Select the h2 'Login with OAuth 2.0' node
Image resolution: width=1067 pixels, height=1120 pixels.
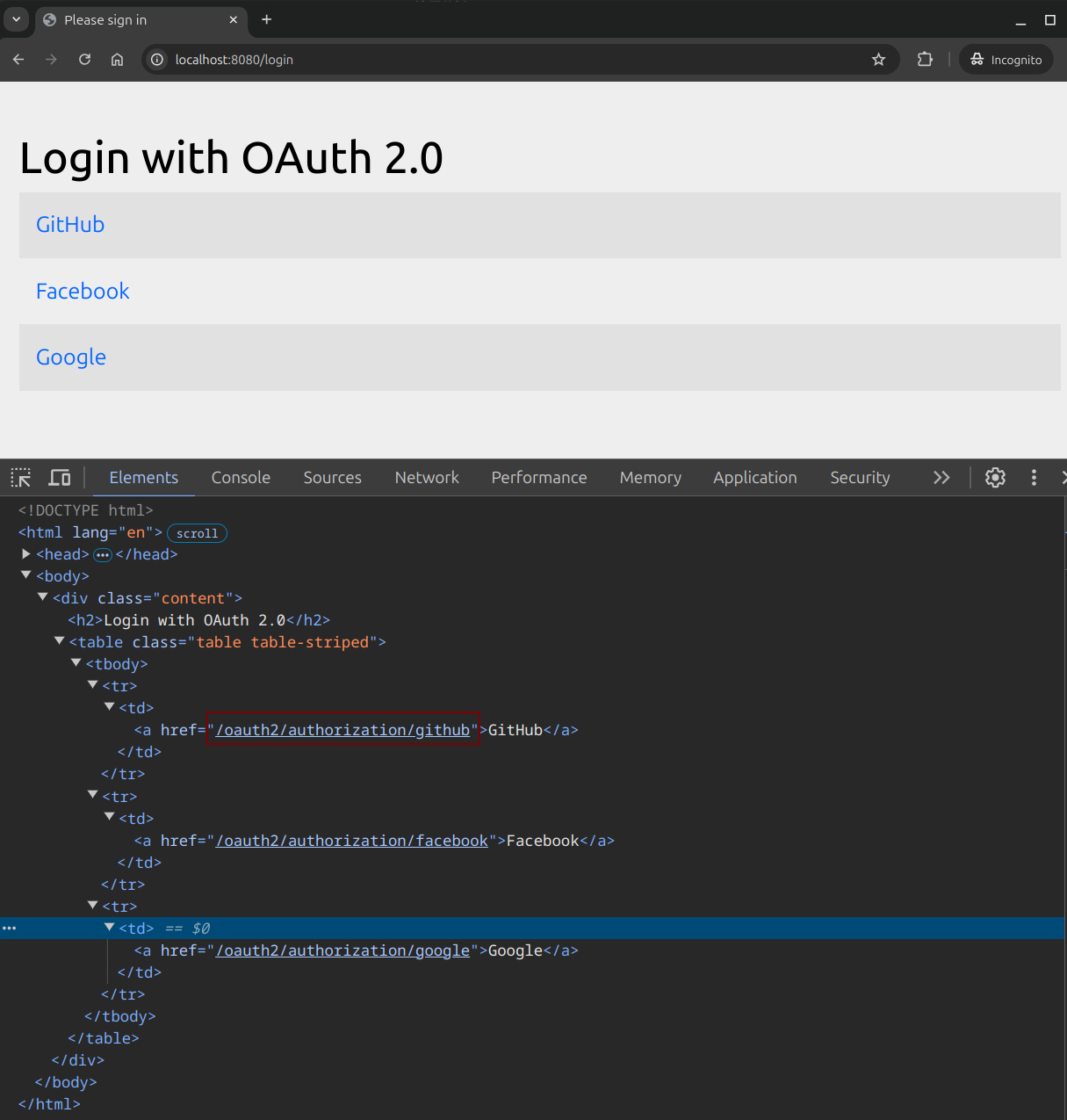coord(199,620)
